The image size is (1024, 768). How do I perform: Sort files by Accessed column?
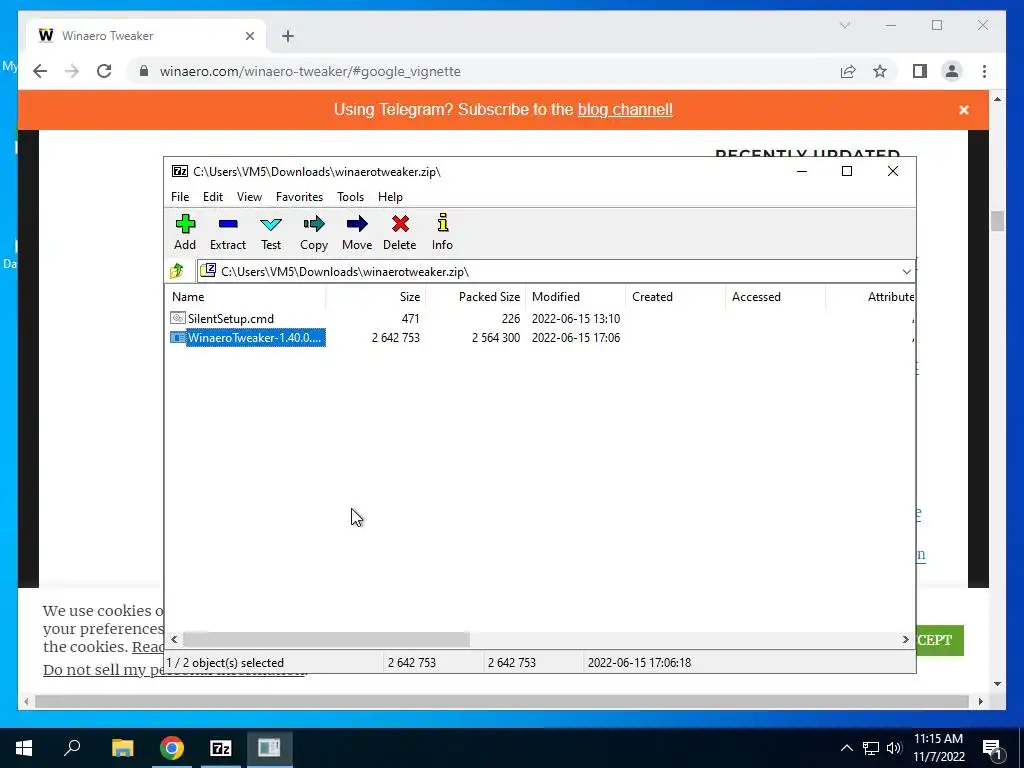[x=775, y=296]
